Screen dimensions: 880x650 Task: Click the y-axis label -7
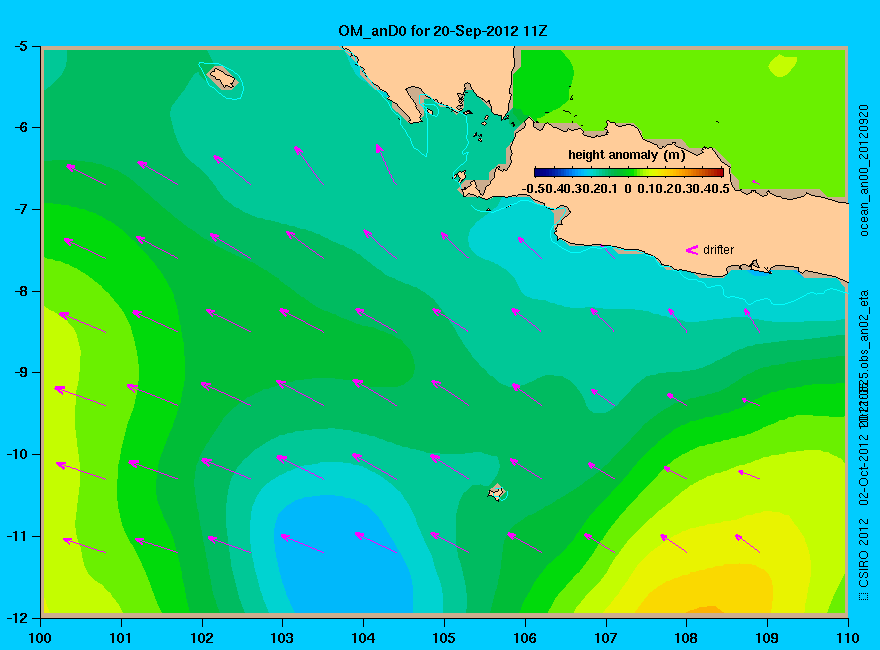(20, 209)
